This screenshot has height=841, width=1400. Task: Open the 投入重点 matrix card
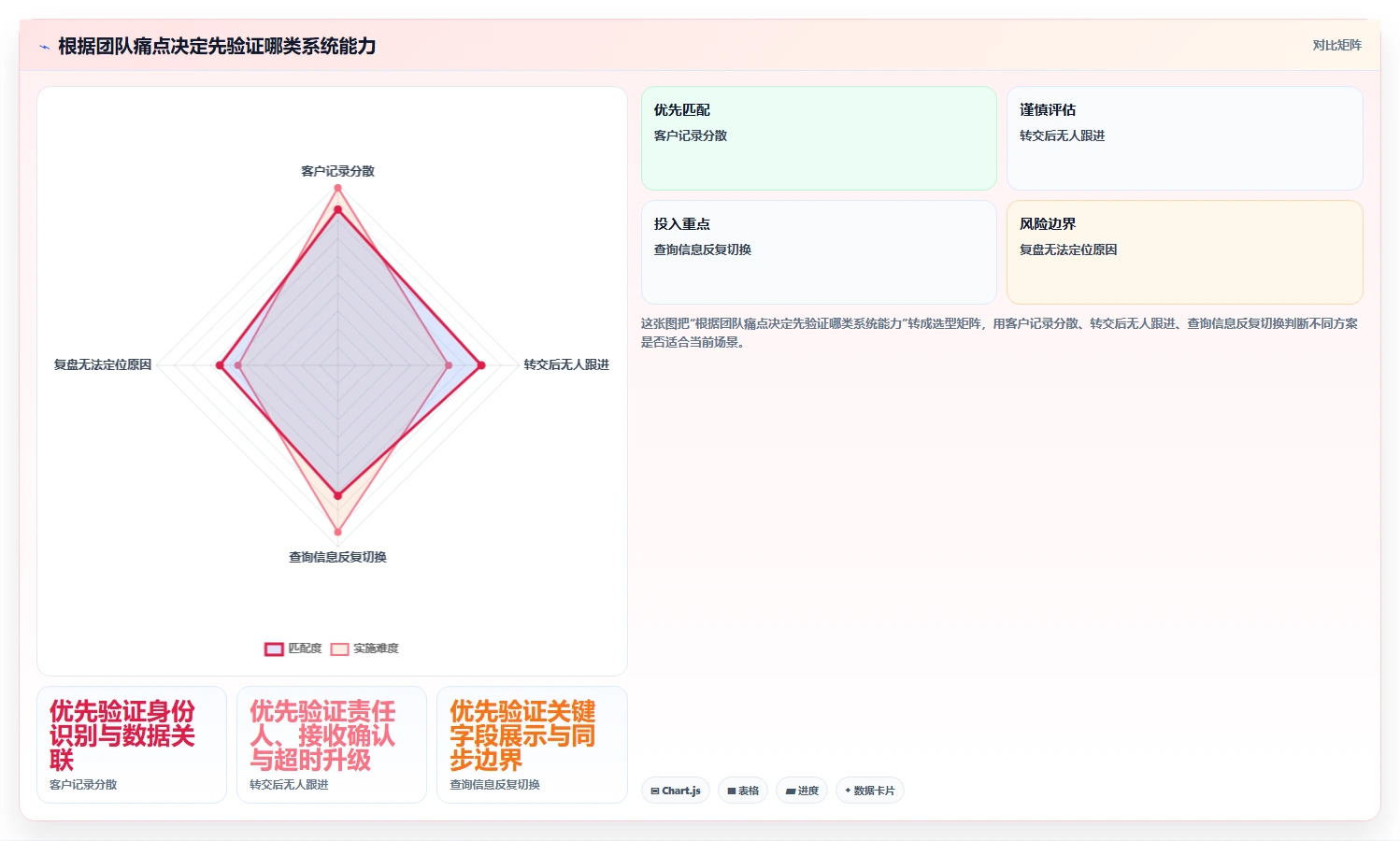click(819, 252)
